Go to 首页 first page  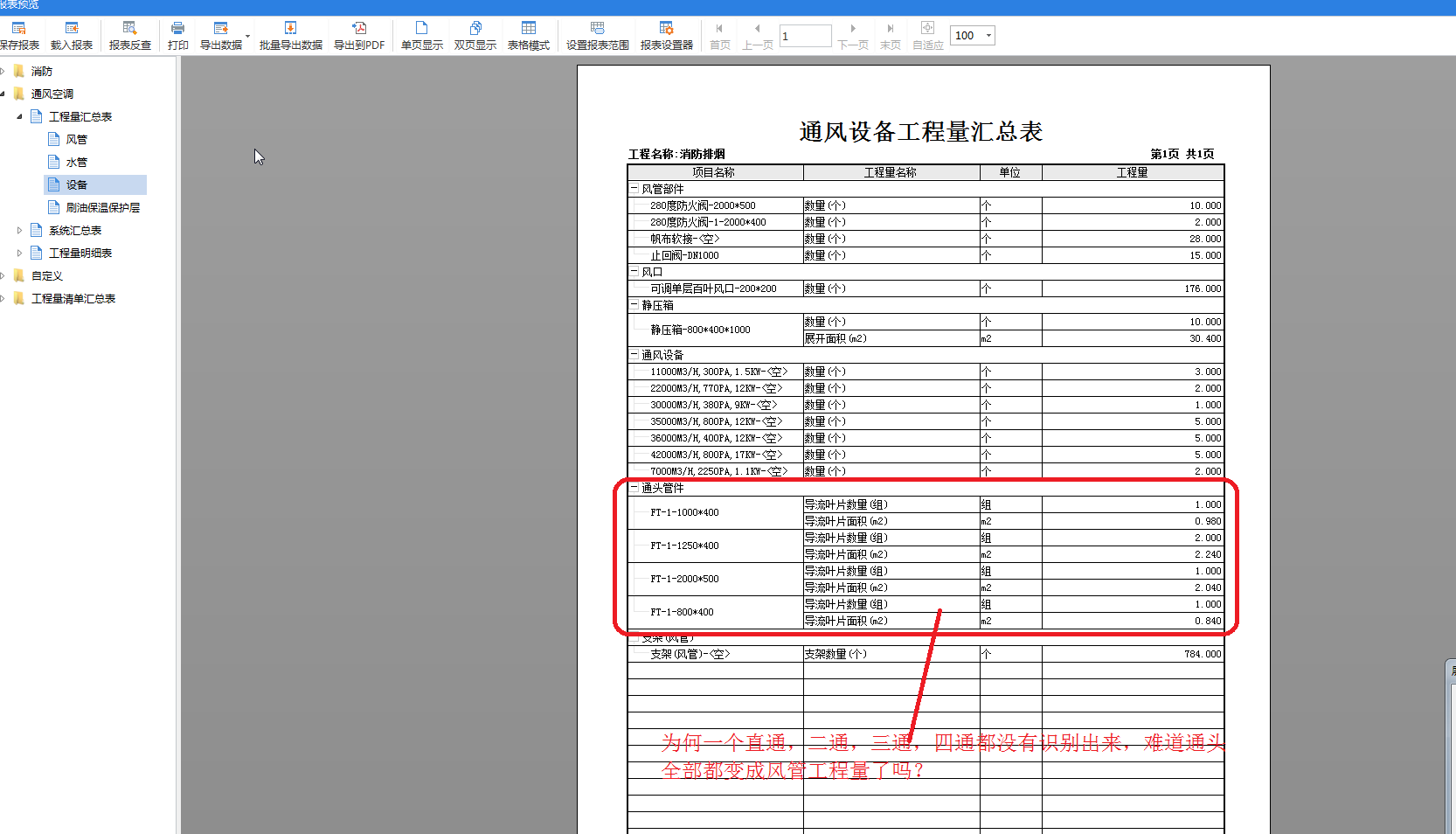(x=720, y=36)
